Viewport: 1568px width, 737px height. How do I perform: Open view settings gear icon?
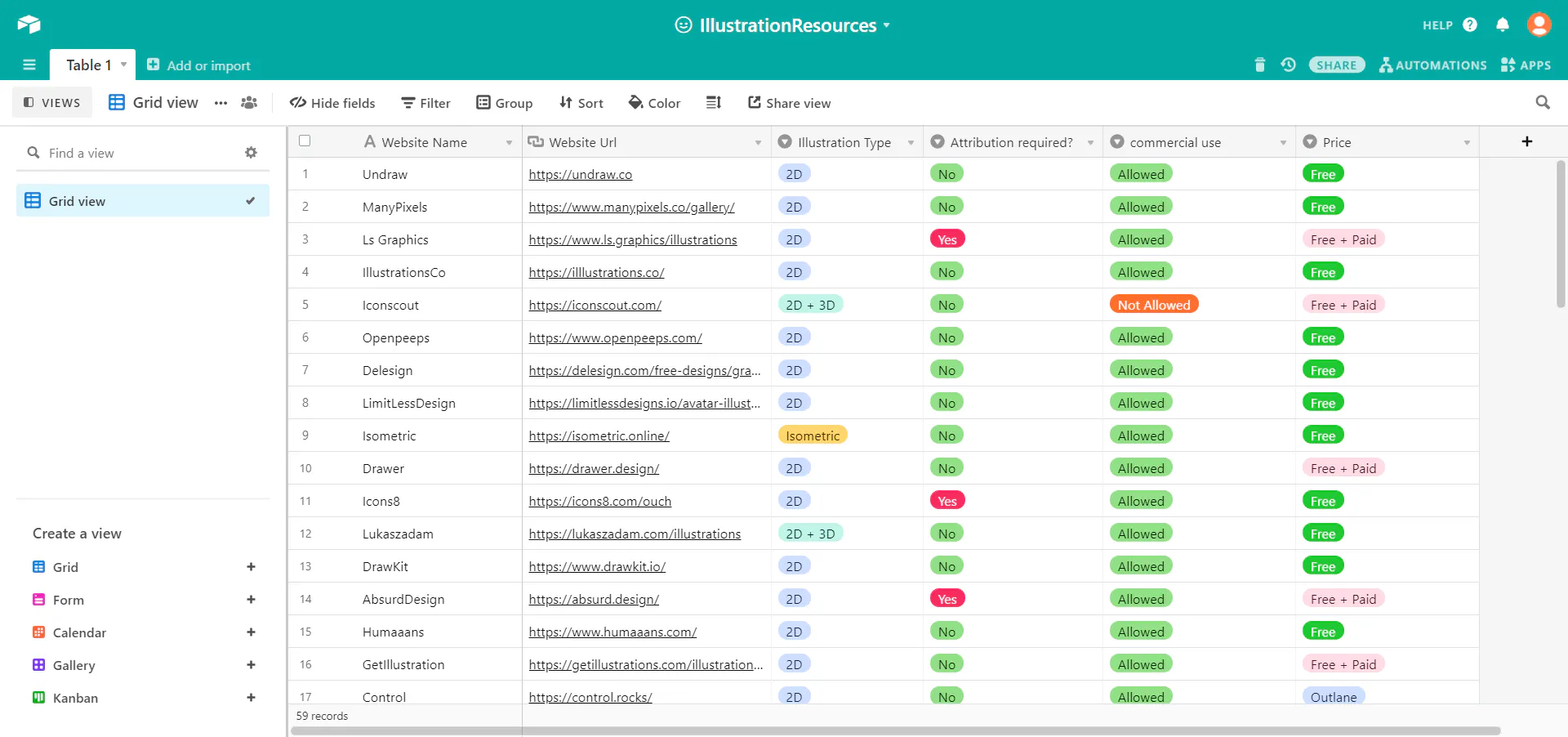(x=251, y=153)
